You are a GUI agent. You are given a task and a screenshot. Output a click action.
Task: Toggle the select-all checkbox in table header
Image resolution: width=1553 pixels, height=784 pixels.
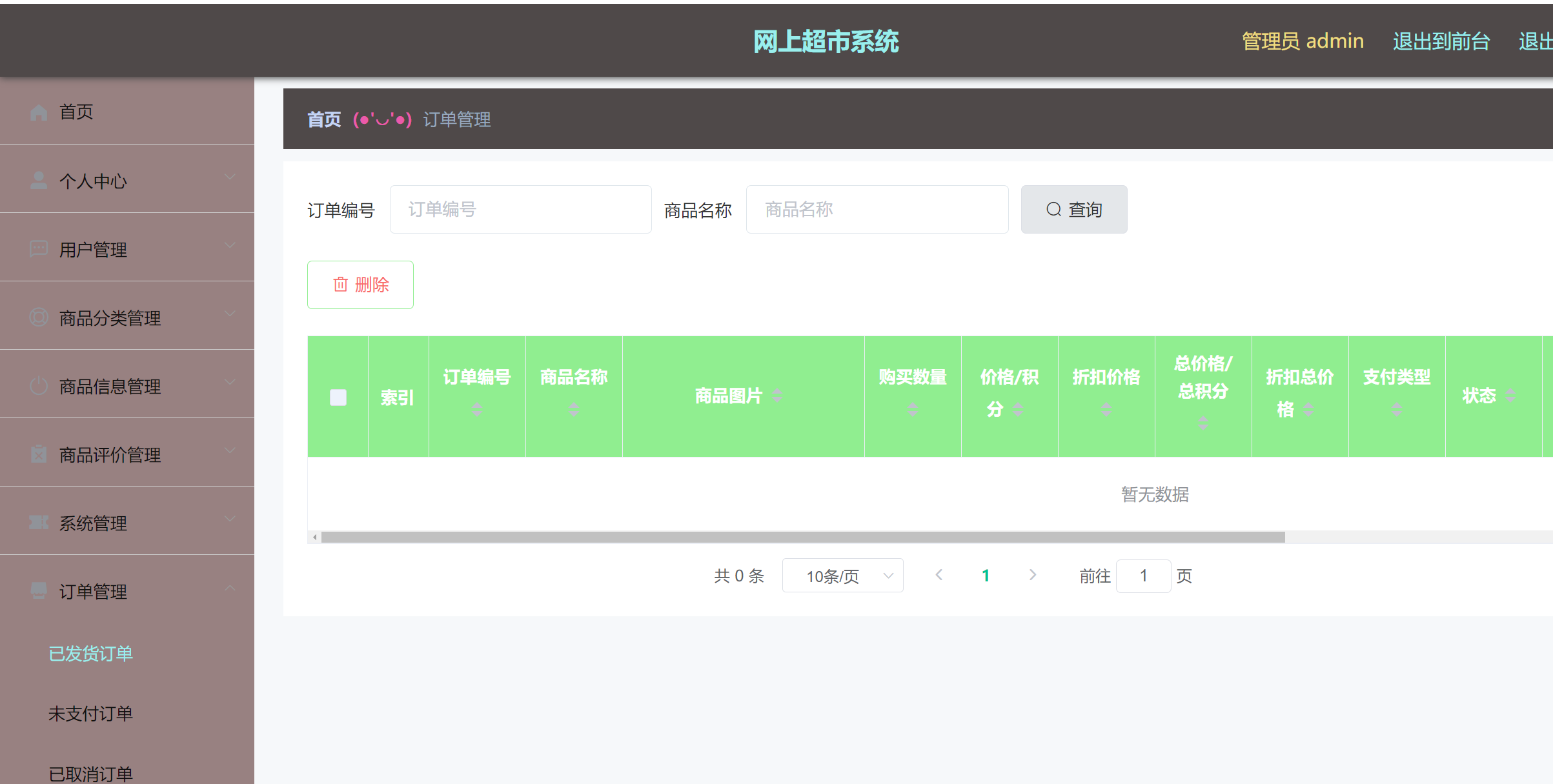(x=338, y=397)
